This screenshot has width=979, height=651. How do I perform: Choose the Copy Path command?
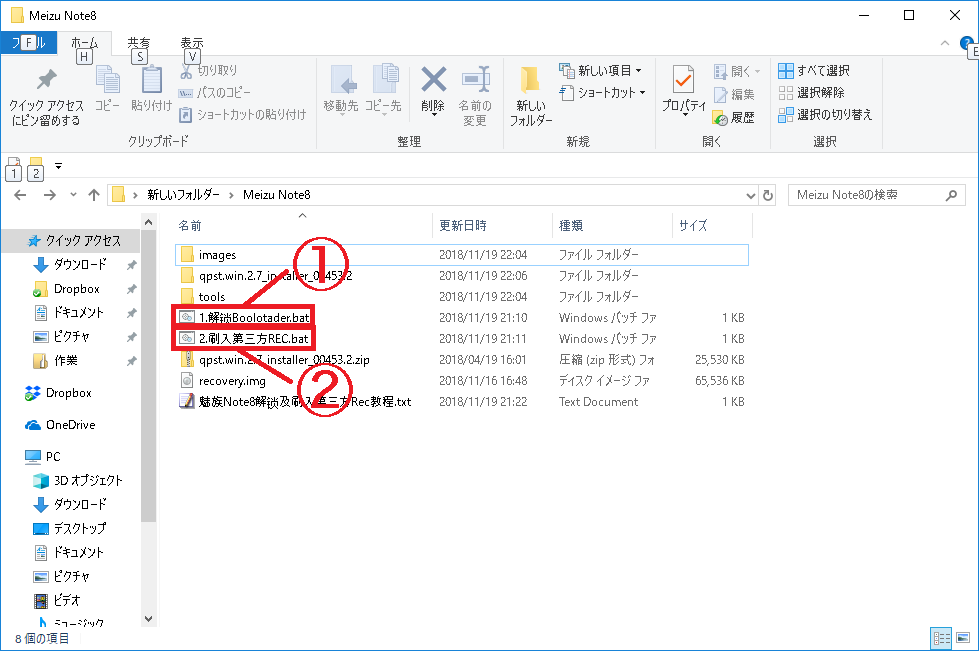(x=215, y=93)
